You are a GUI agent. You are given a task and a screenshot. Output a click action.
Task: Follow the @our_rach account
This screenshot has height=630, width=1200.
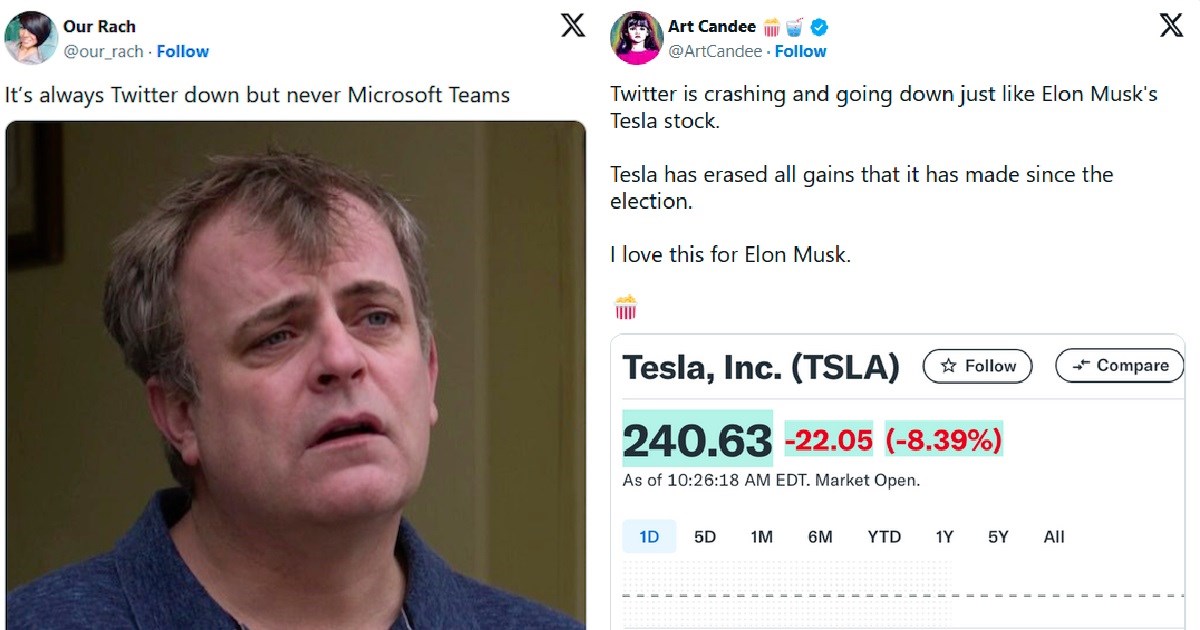pos(183,51)
